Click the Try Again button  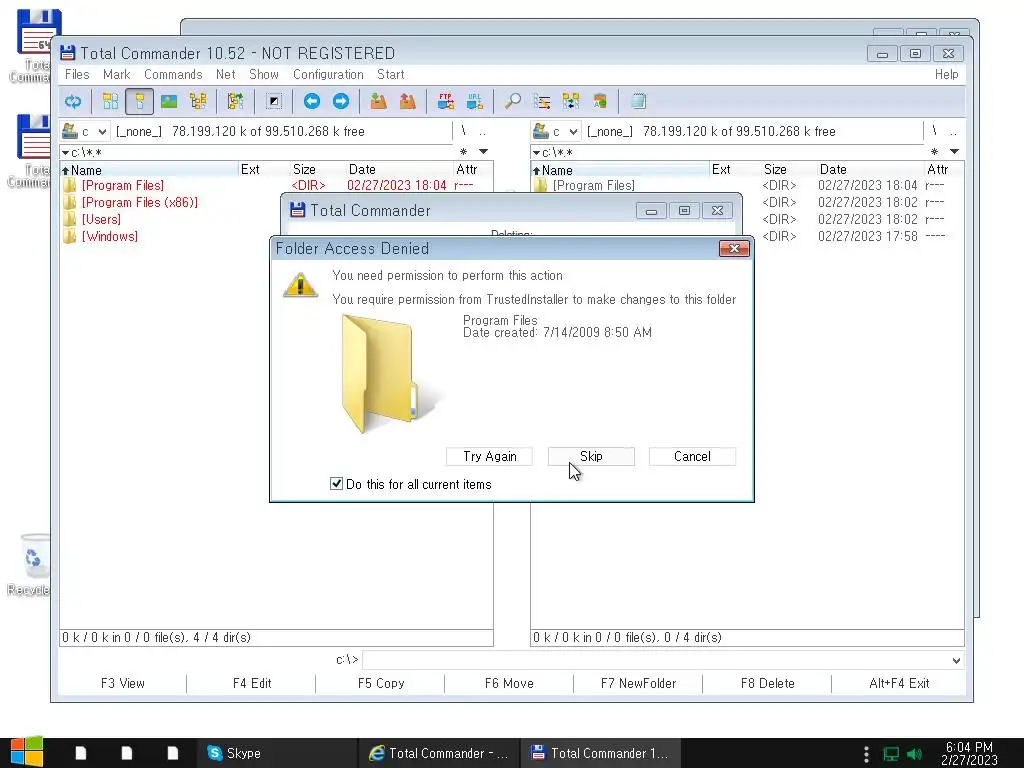pos(489,456)
